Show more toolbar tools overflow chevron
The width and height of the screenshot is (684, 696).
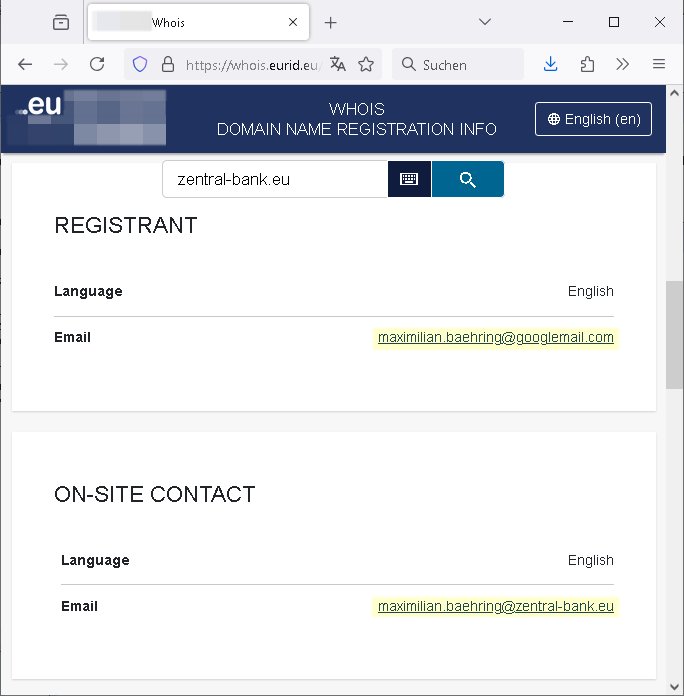point(623,64)
